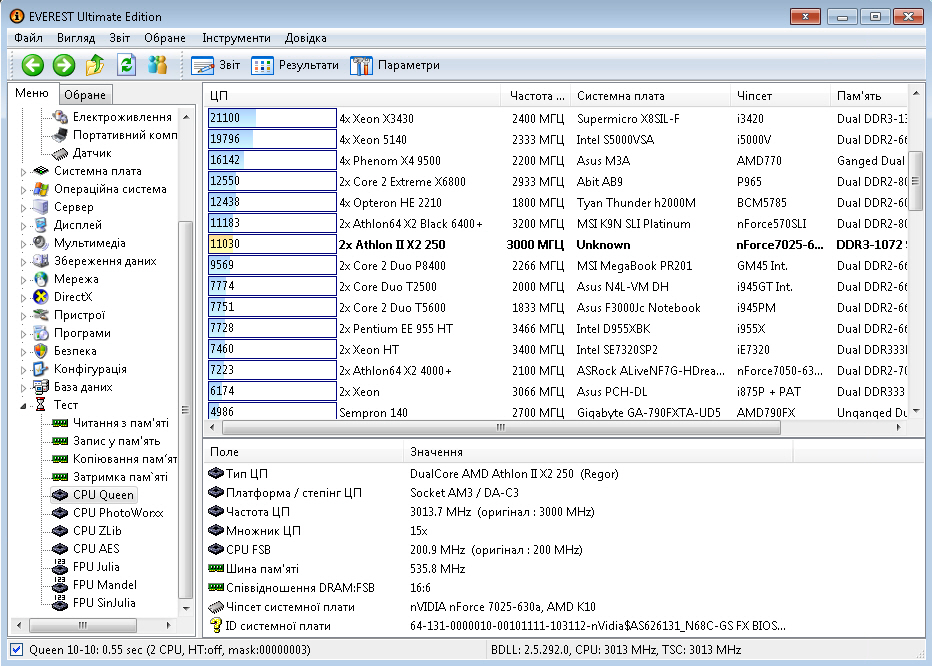Open the Довідка menu

tap(306, 38)
